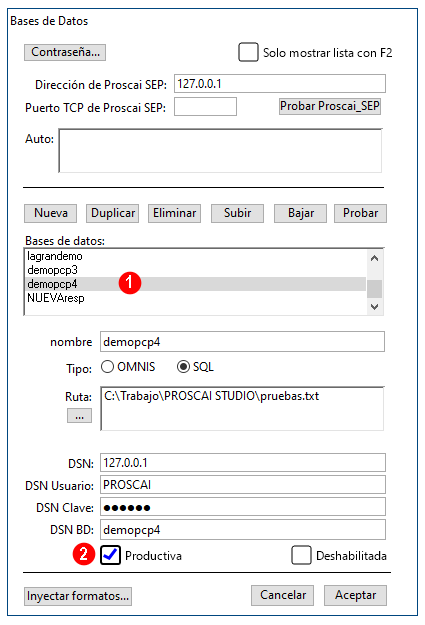The width and height of the screenshot is (425, 625).
Task: Click the Nueva button
Action: click(51, 213)
